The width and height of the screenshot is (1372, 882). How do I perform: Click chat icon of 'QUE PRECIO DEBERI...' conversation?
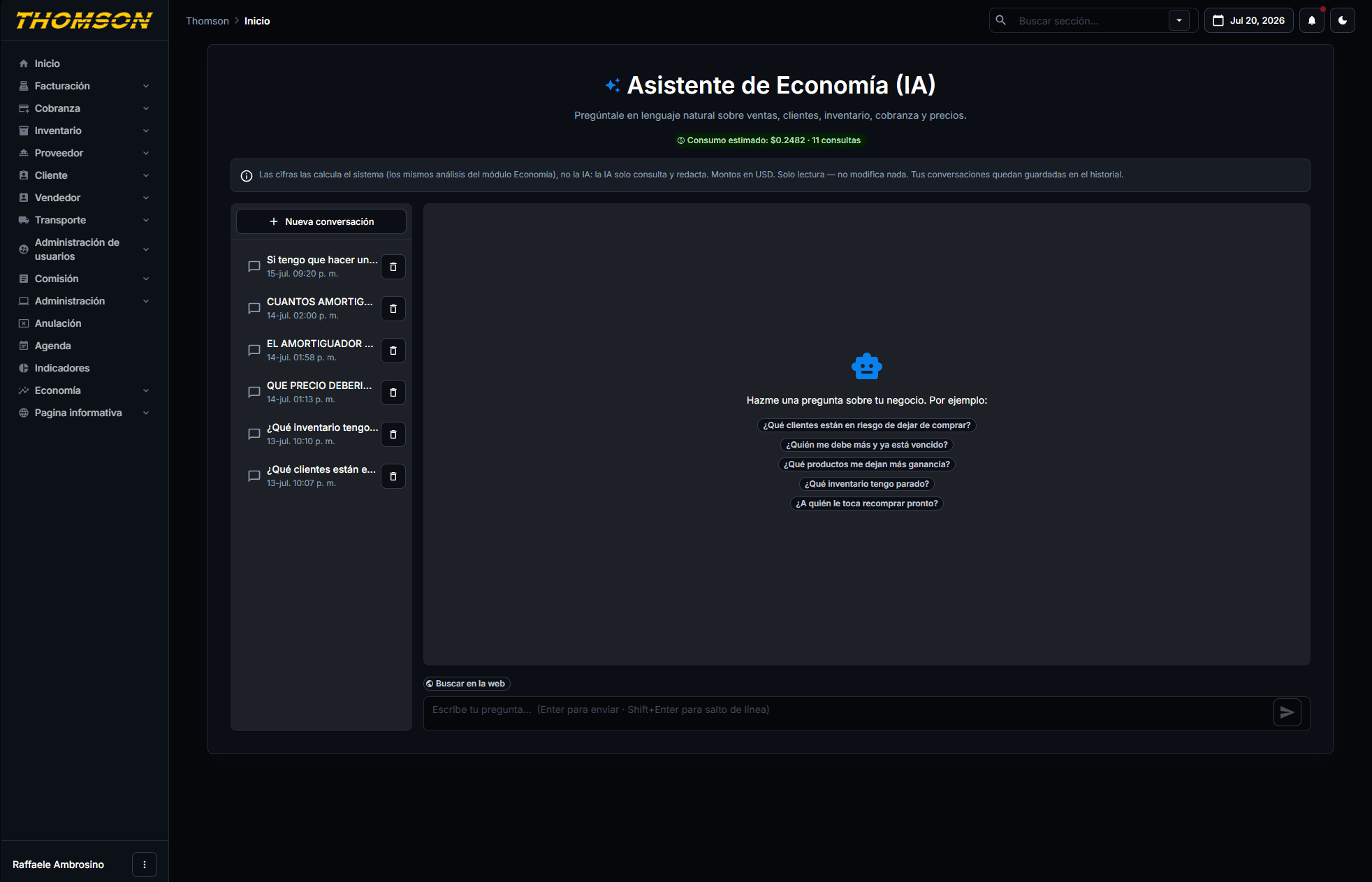[254, 392]
